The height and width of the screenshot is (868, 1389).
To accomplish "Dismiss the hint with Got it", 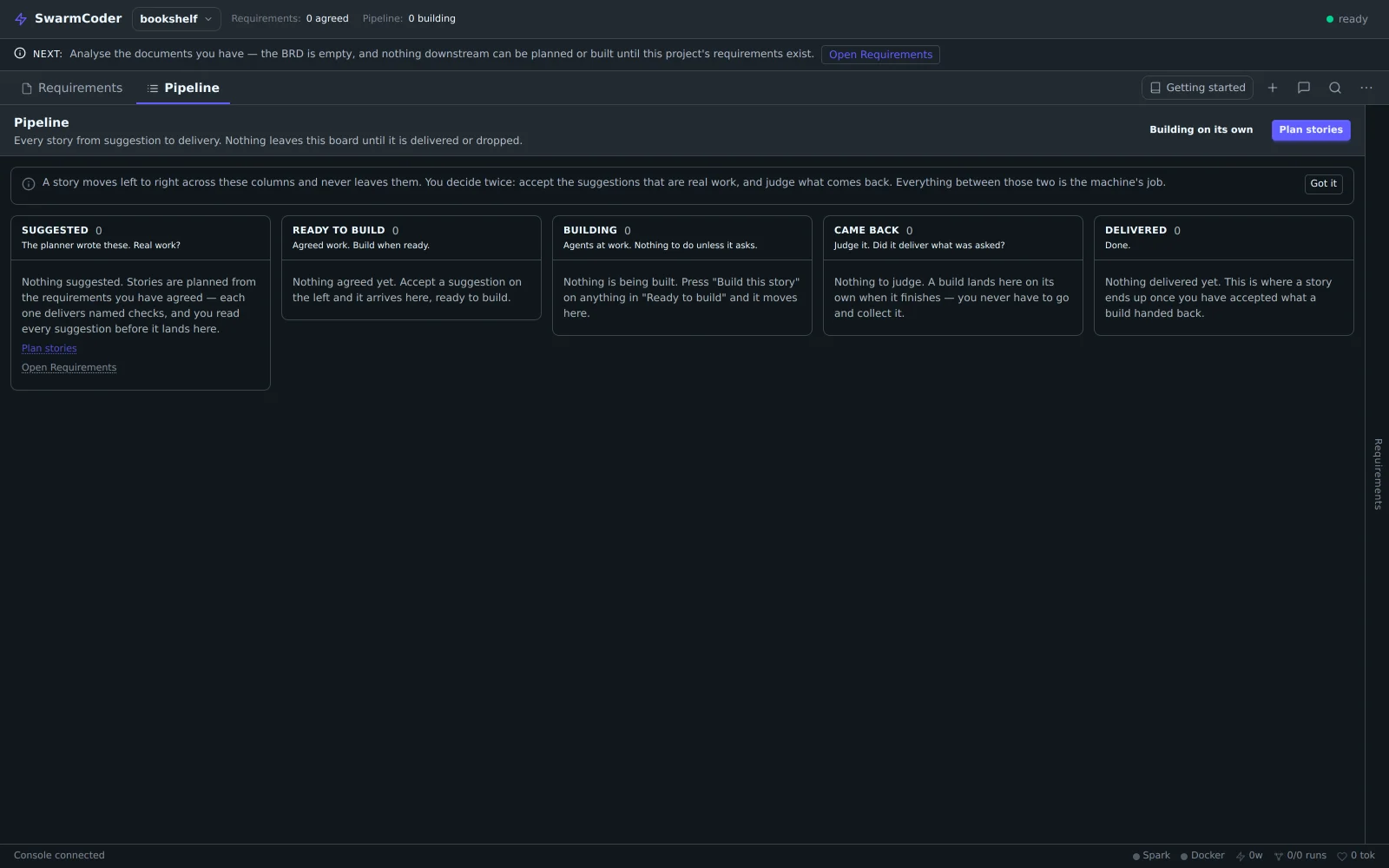I will 1323,184.
